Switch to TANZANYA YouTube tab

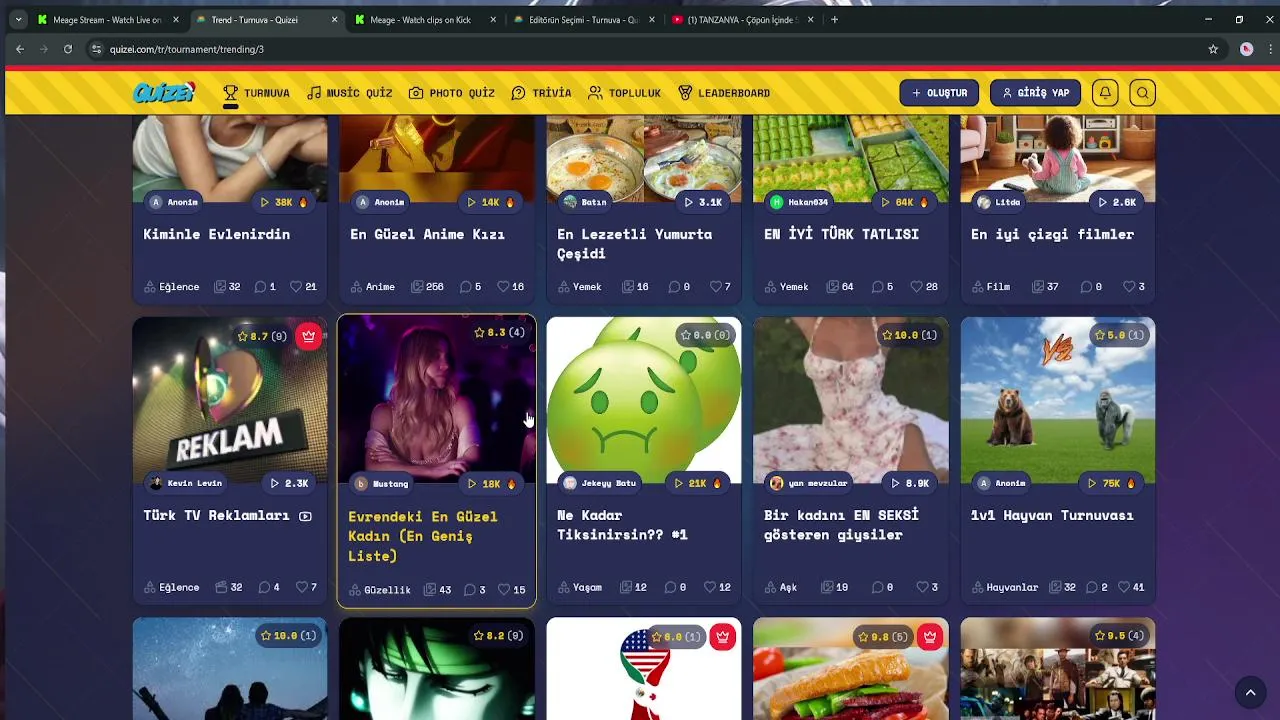click(744, 19)
